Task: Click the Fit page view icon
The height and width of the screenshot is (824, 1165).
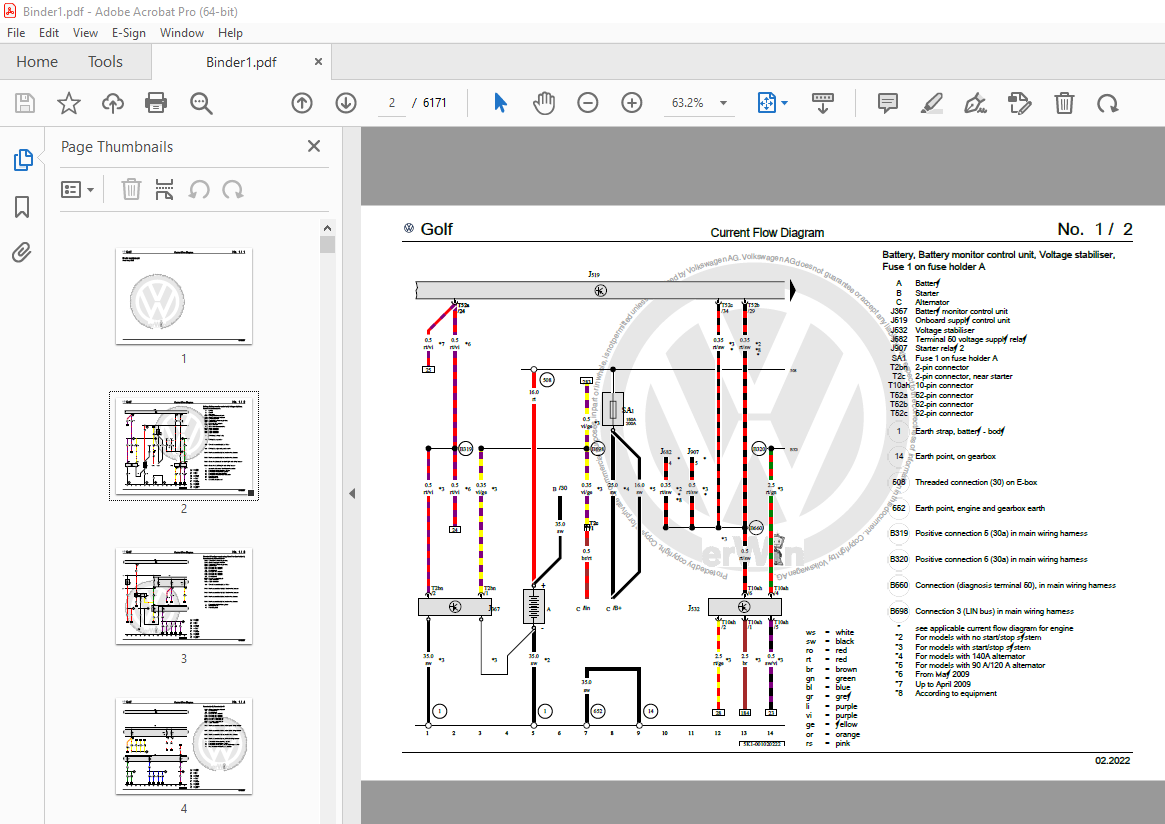Action: pyautogui.click(x=767, y=103)
